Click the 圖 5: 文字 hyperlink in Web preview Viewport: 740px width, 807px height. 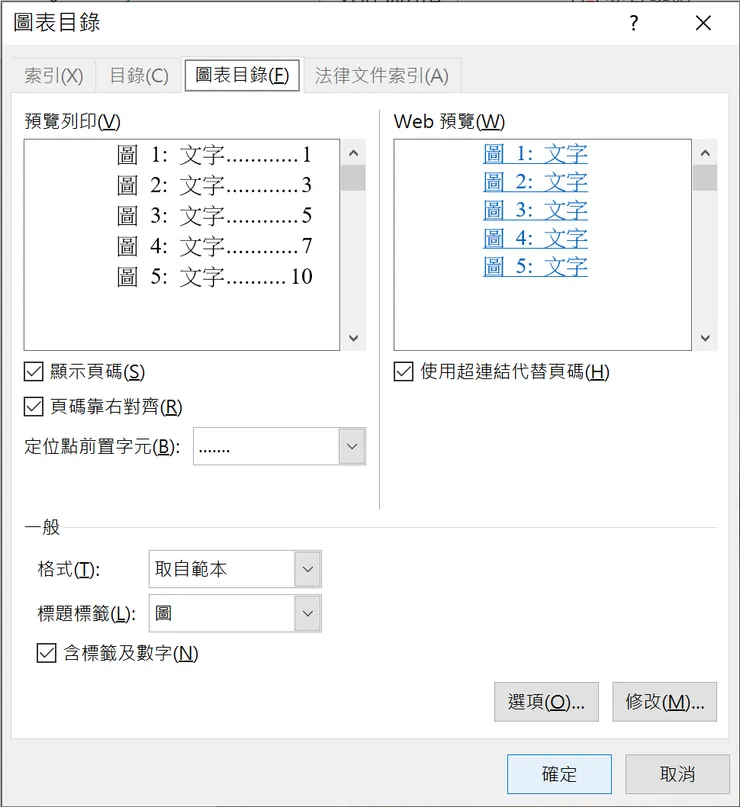(x=535, y=266)
